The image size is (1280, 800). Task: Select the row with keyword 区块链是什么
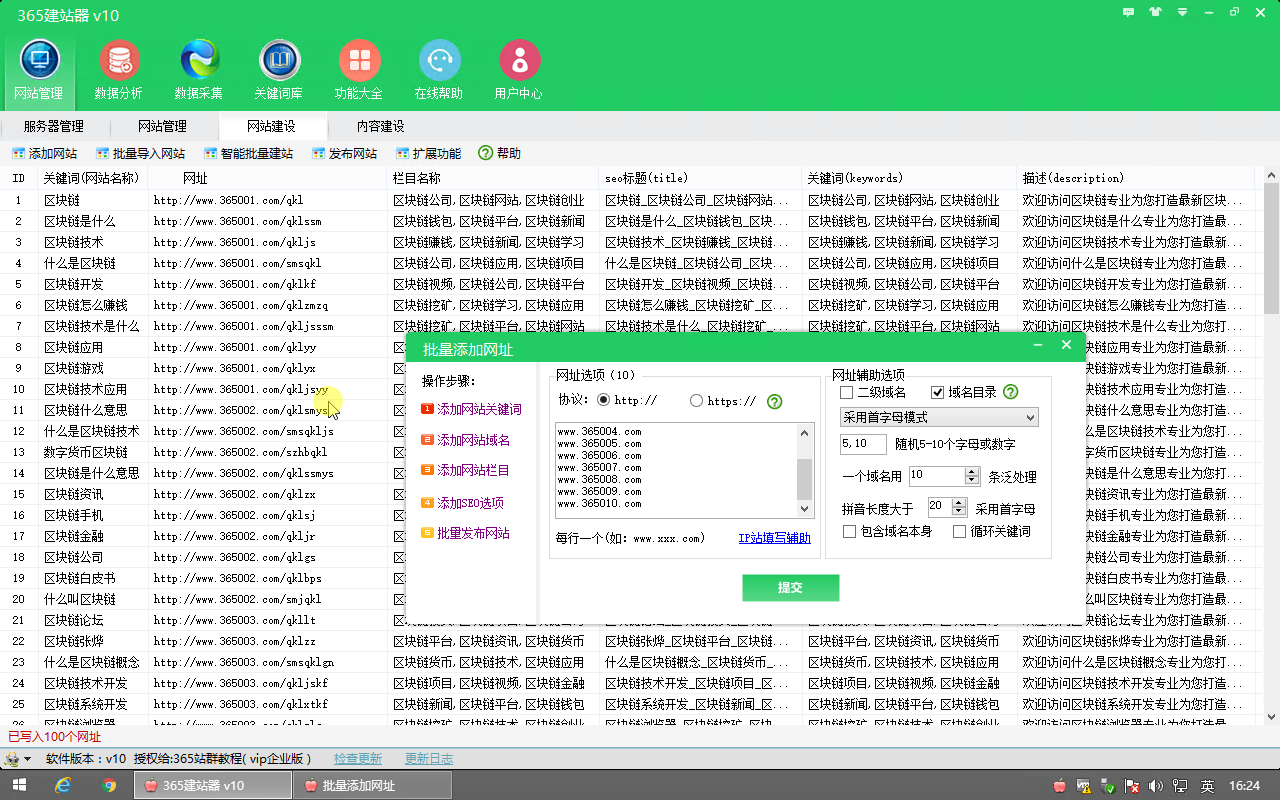(x=632, y=221)
